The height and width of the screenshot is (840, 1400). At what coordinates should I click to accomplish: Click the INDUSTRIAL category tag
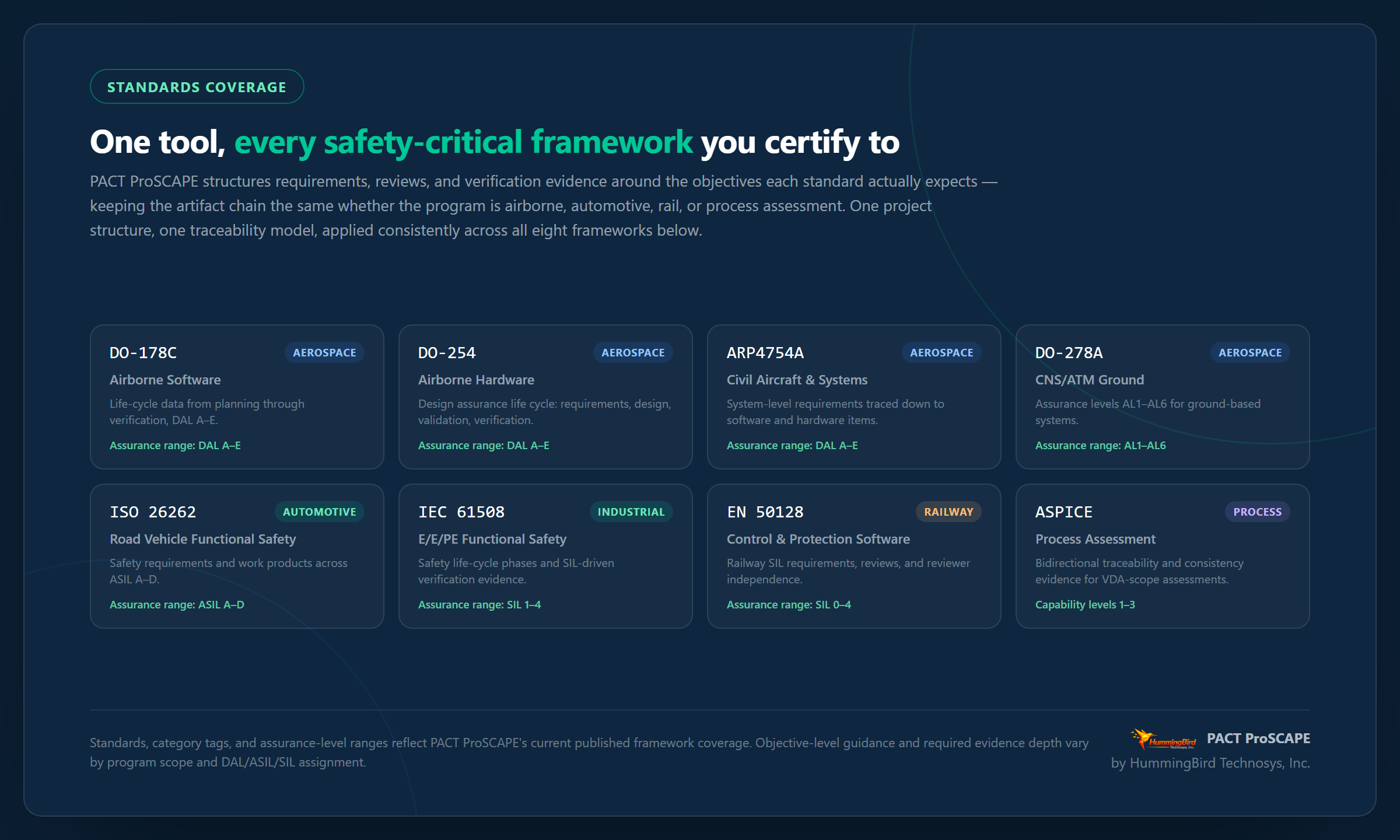(631, 512)
